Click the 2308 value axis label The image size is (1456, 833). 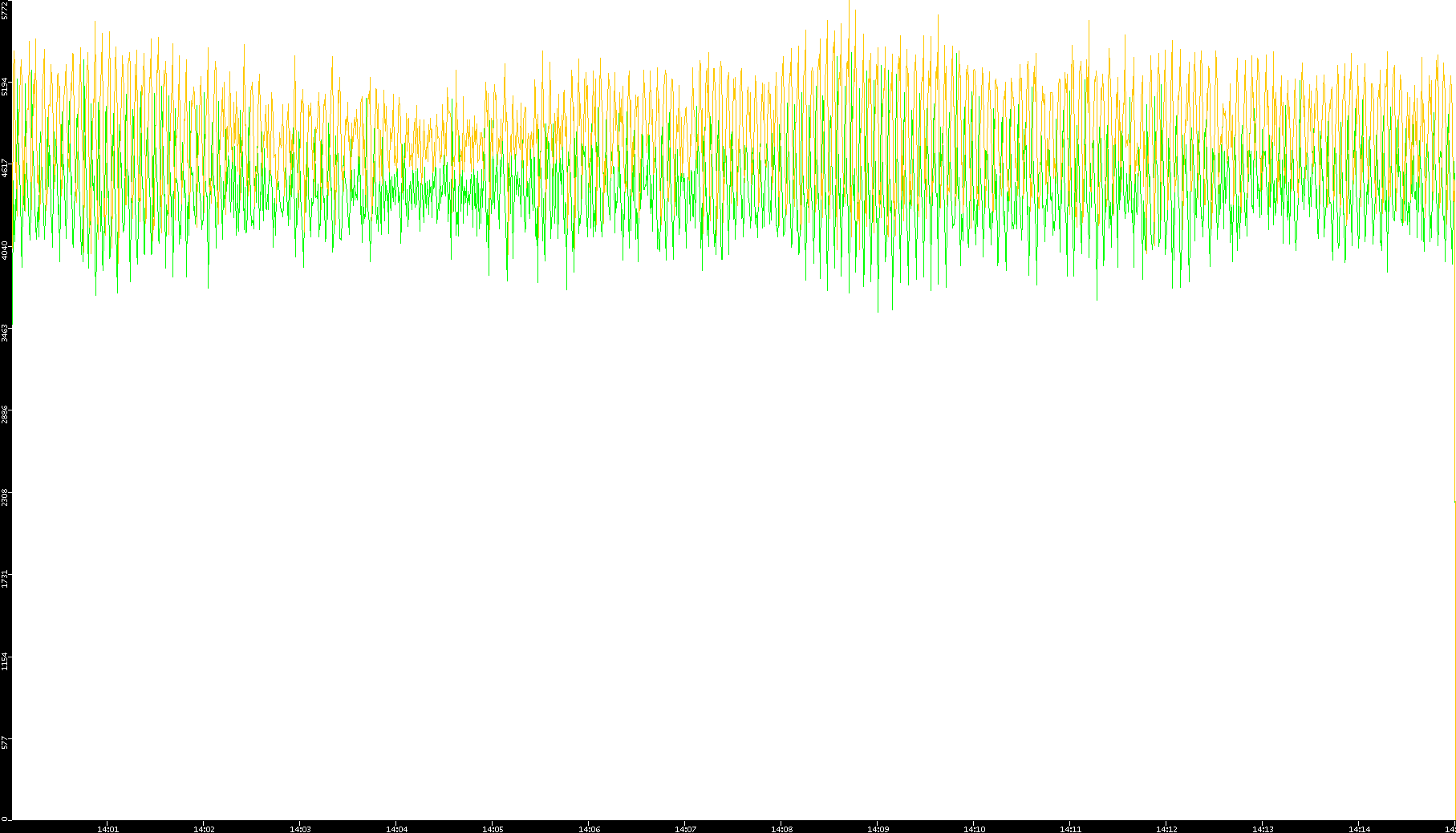coord(6,497)
